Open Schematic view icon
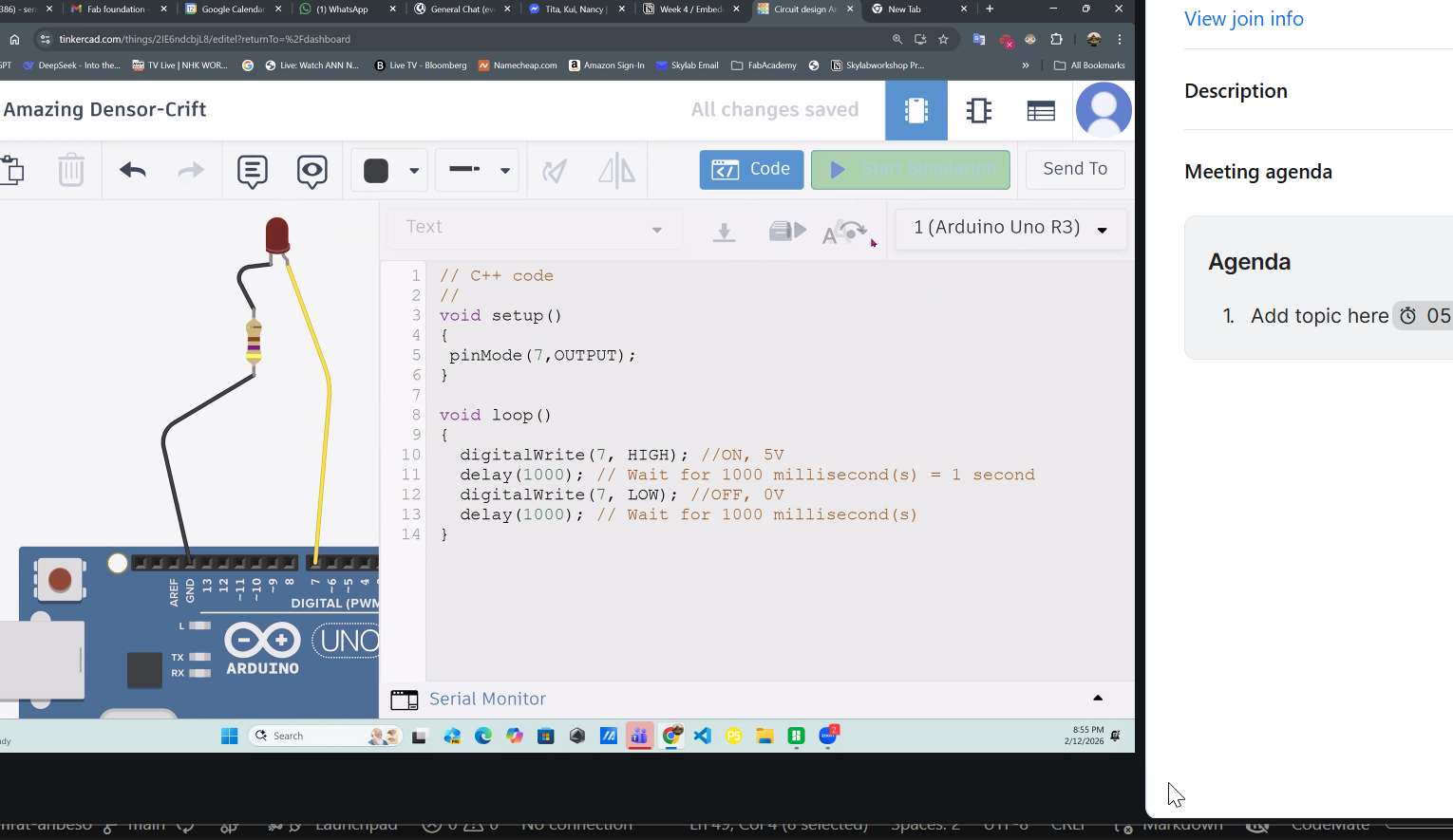1453x840 pixels. pyautogui.click(x=978, y=110)
